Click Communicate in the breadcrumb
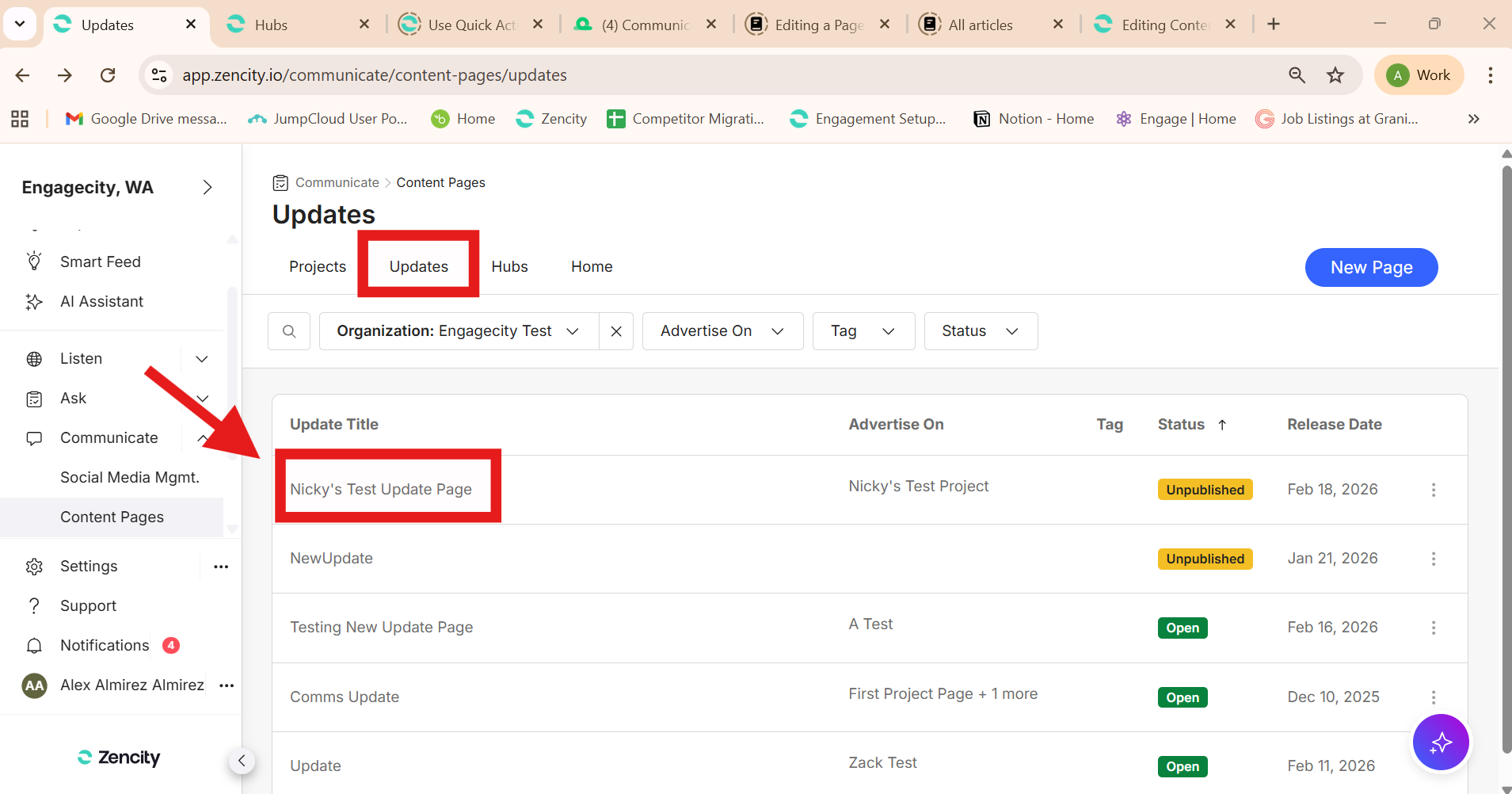Screen dimensions: 1512x794 point(337,183)
